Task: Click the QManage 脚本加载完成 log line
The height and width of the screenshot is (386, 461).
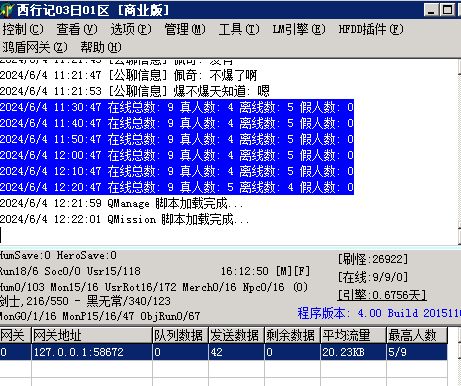Action: 122,203
